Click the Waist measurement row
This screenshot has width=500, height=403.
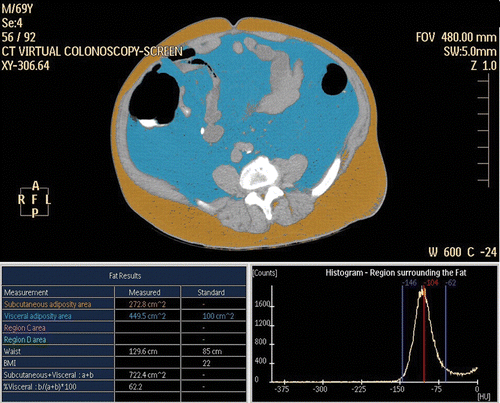124,351
